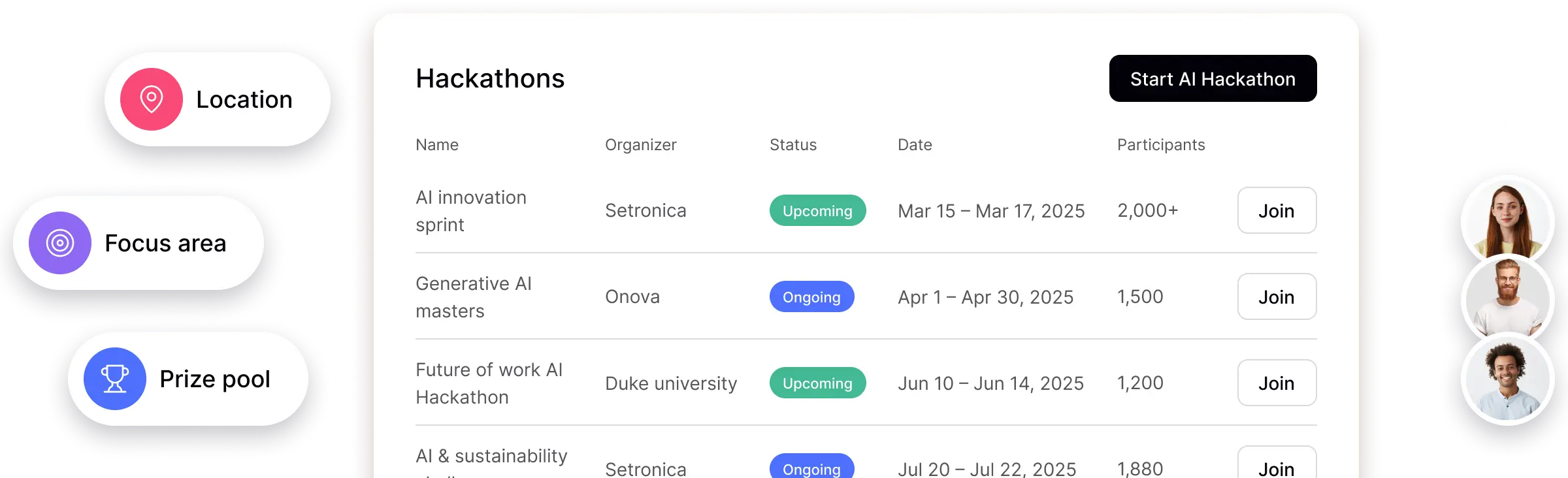Select the purple Focus area target icon
Viewport: 1568px width, 478px height.
61,243
